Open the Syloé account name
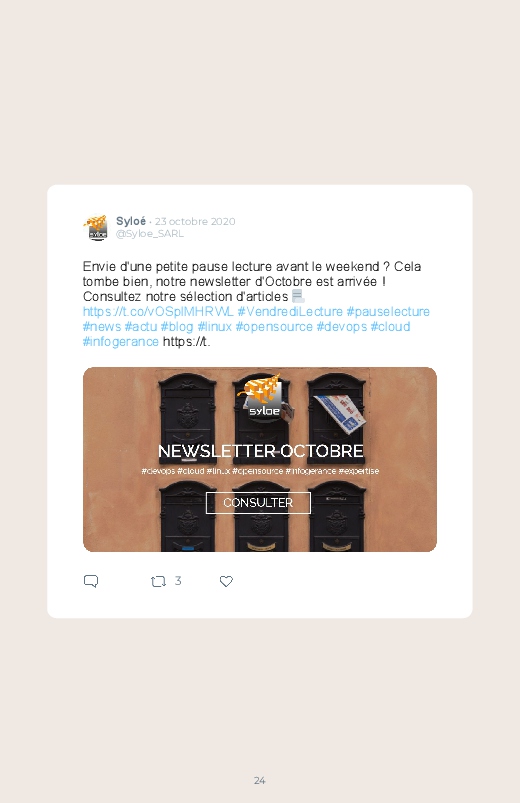520x803 pixels. pos(131,221)
